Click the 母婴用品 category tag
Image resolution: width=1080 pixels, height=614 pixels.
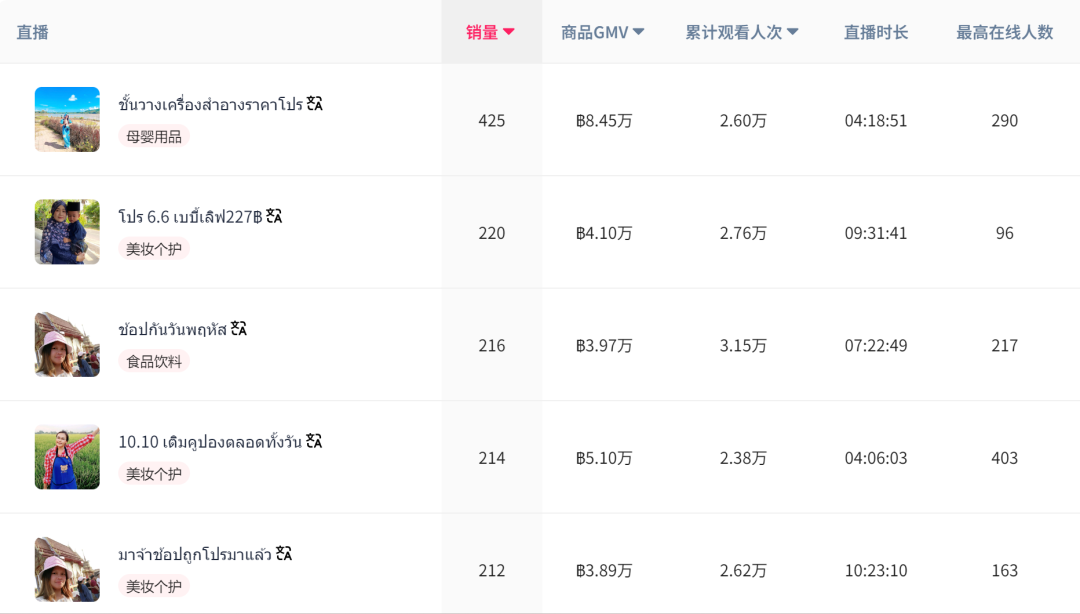point(153,135)
